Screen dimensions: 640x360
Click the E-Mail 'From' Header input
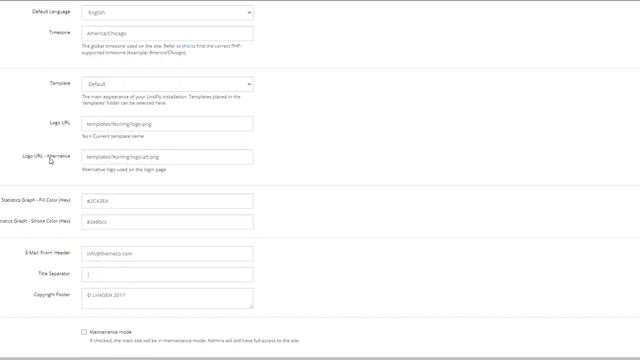[x=167, y=253]
